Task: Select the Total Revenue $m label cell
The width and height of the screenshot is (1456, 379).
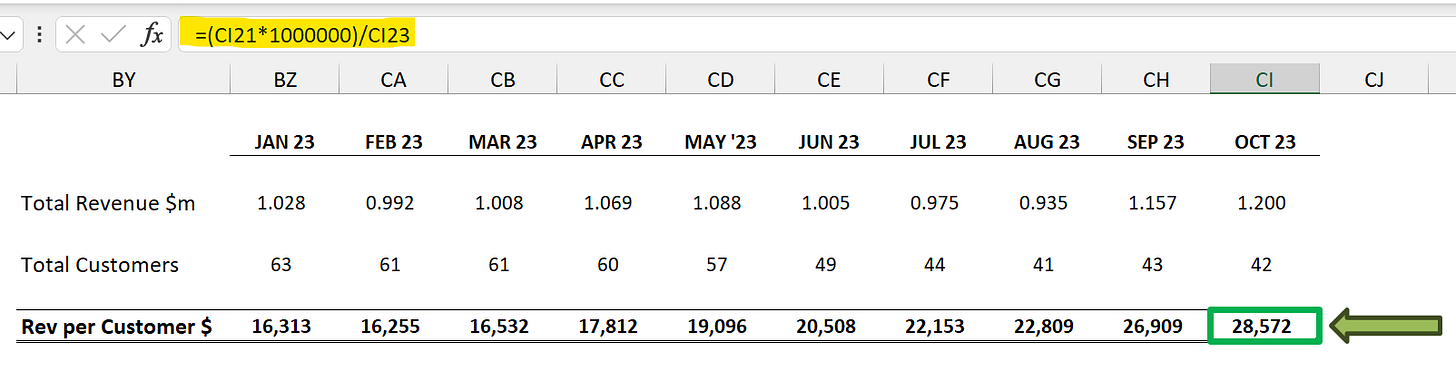Action: click(x=108, y=204)
